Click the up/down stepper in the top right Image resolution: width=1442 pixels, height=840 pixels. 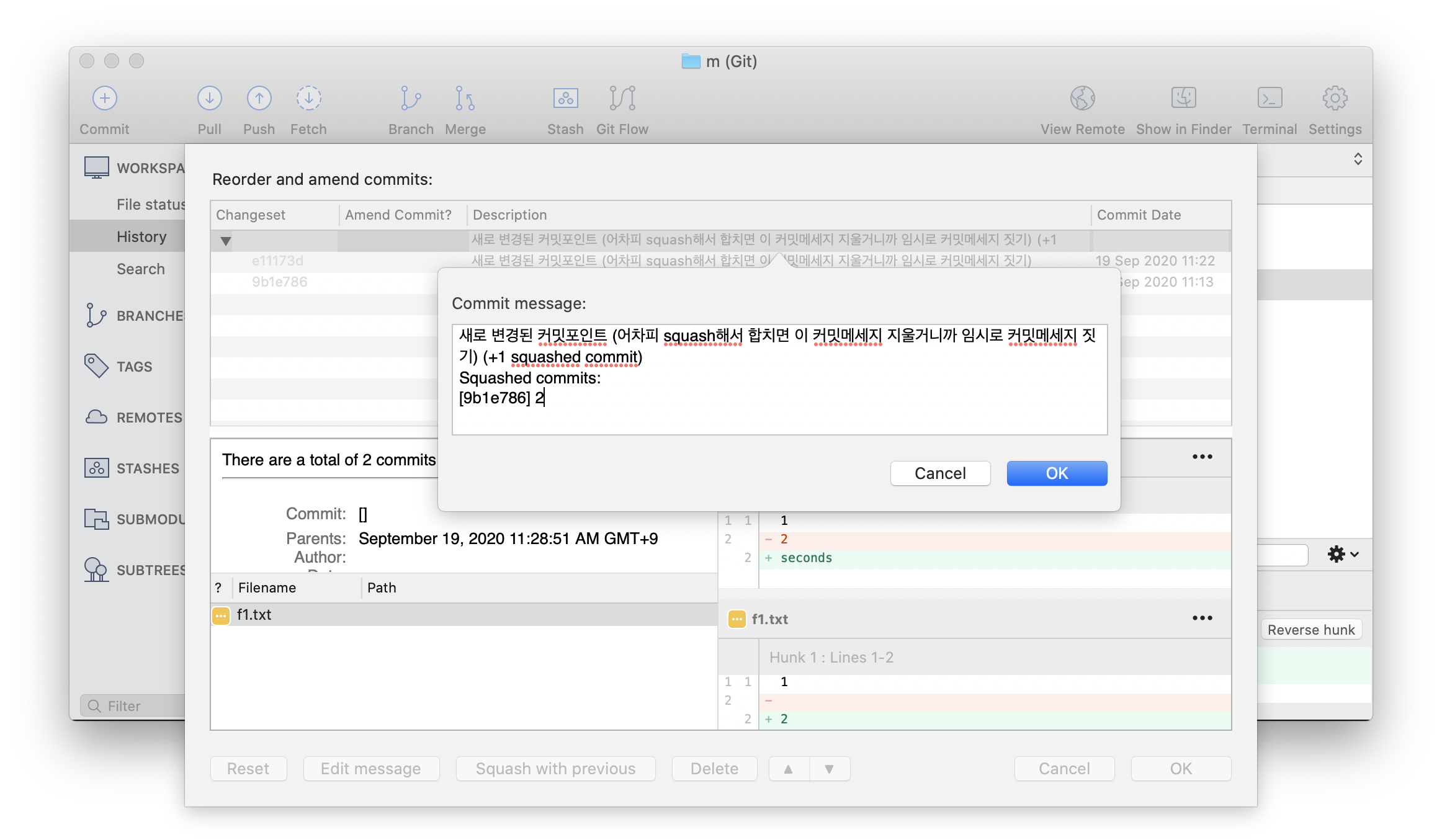pos(1358,159)
